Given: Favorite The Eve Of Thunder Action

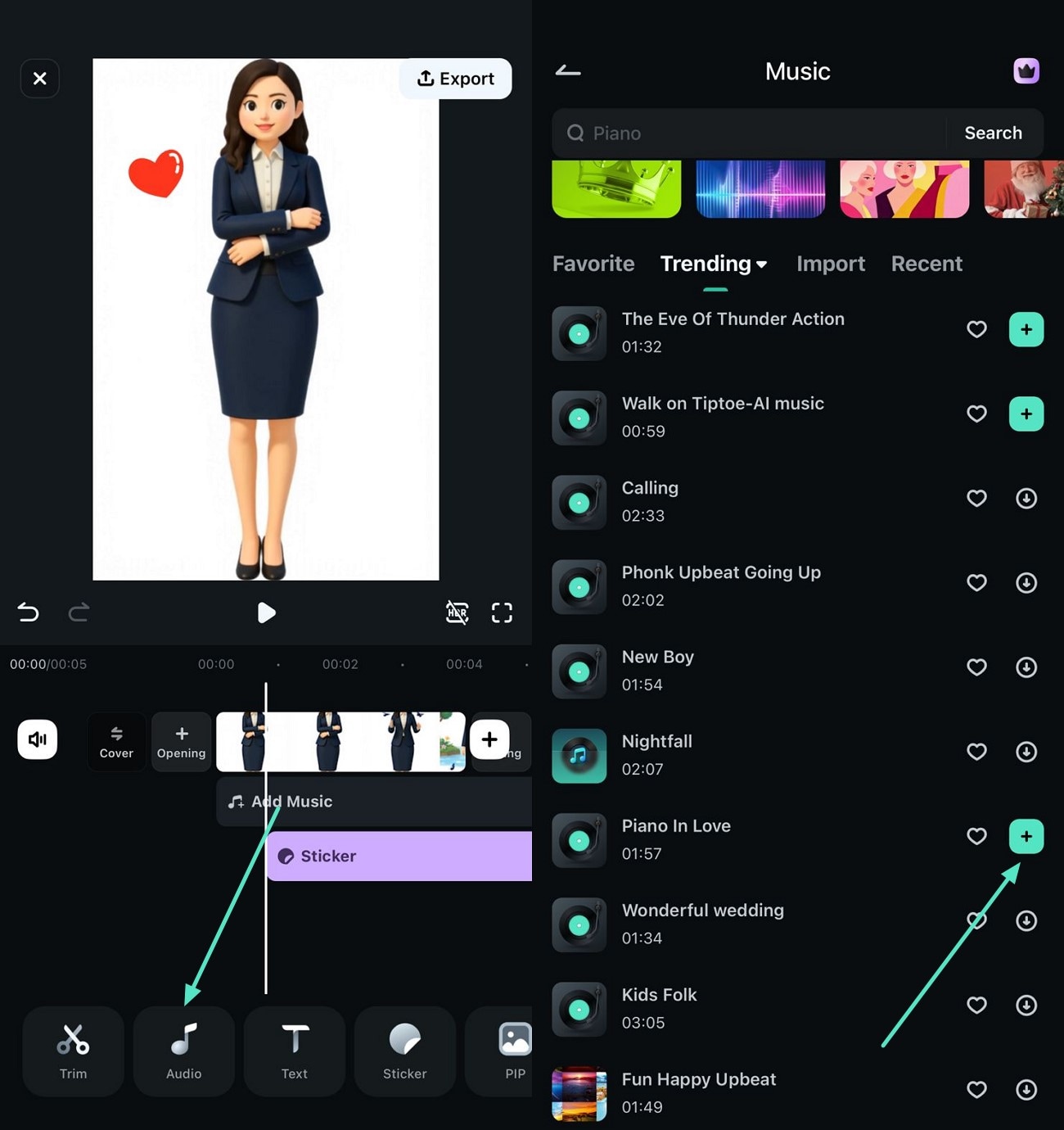Looking at the screenshot, I should pos(976,329).
